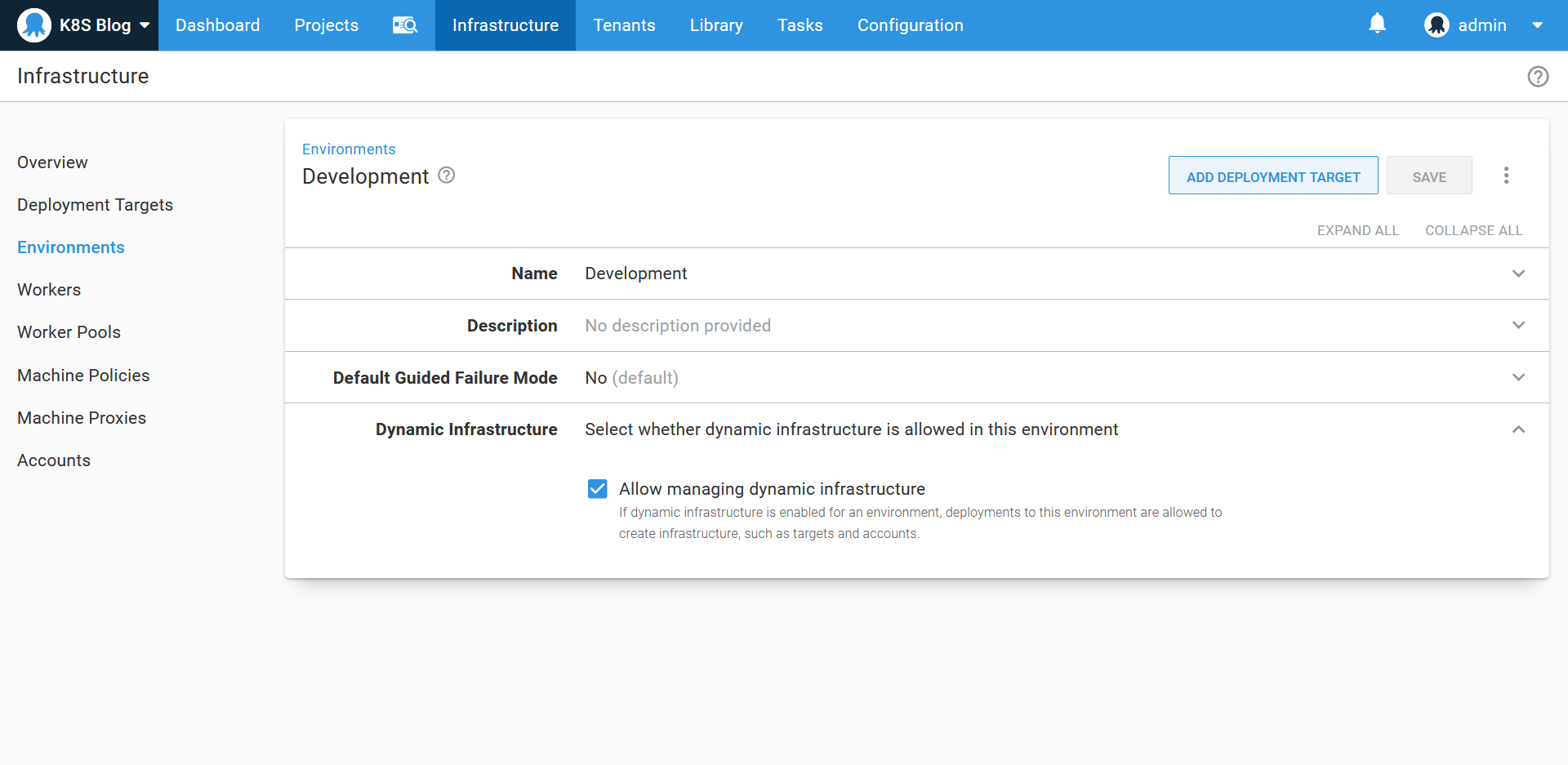1568x765 pixels.
Task: Click Add Deployment Target button
Action: pyautogui.click(x=1272, y=176)
